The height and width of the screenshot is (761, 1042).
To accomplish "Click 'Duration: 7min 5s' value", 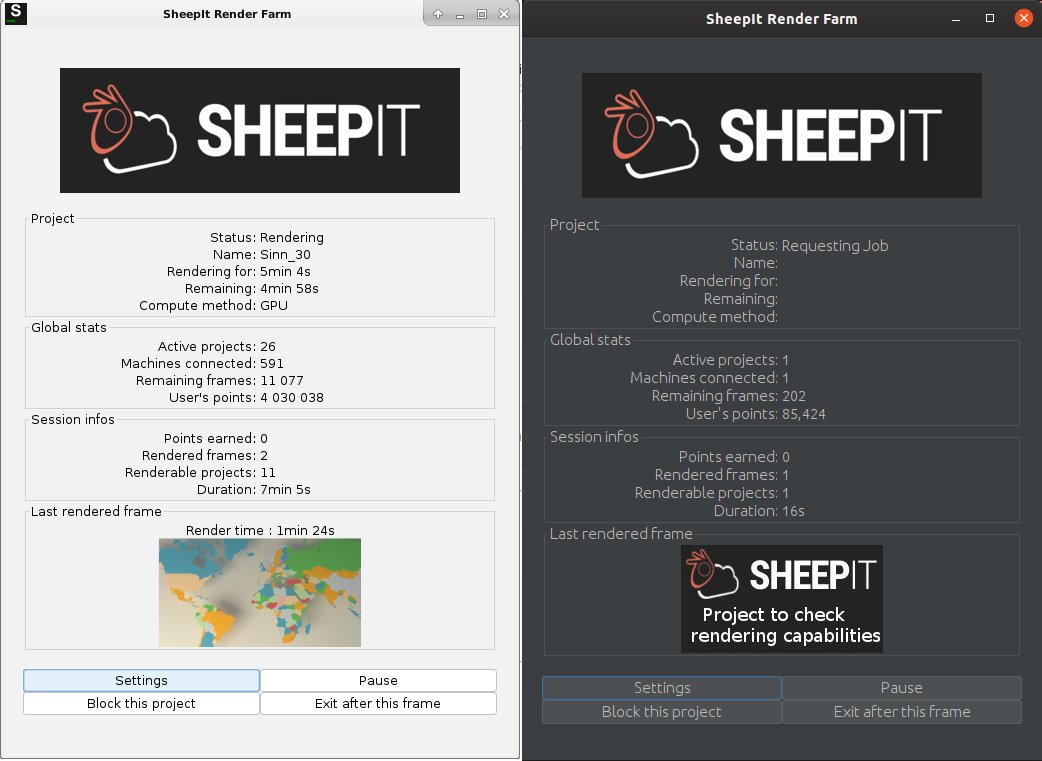I will [x=285, y=490].
